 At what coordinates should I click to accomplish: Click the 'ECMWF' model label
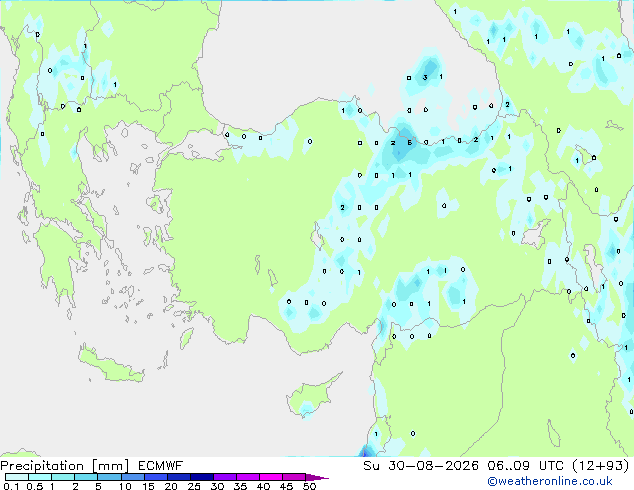point(161,466)
